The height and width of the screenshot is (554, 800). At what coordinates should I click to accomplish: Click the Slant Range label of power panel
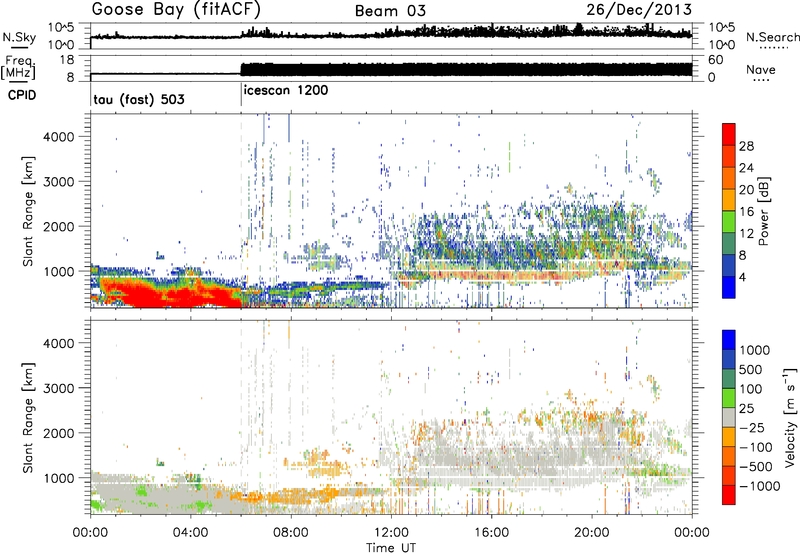(x=29, y=211)
